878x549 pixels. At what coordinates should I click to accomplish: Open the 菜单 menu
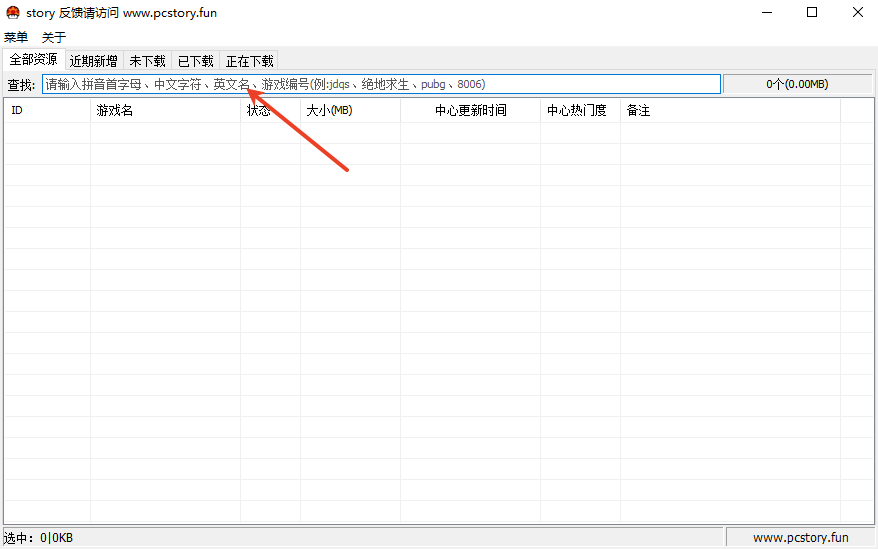[x=16, y=38]
